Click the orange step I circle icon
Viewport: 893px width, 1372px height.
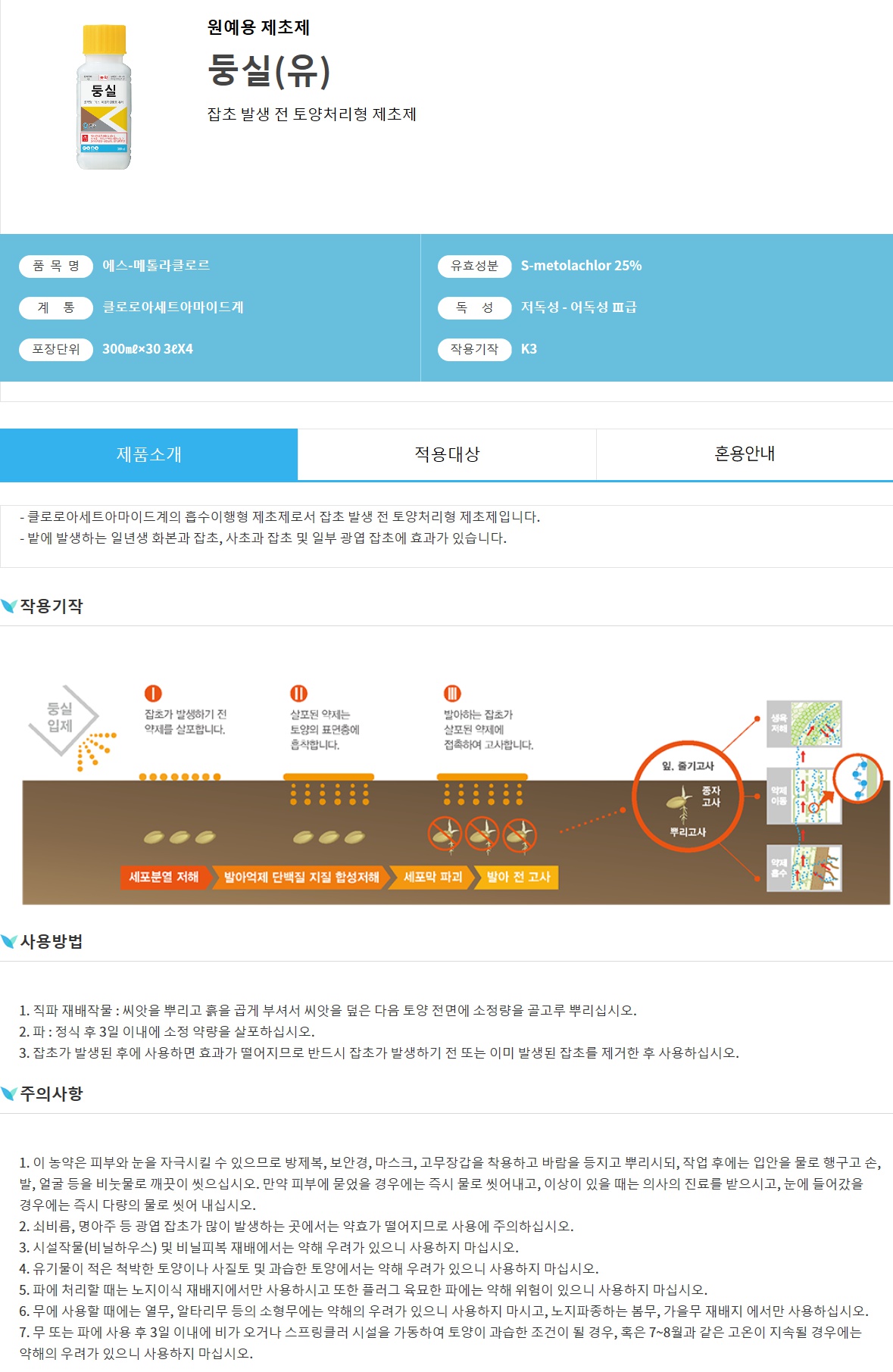coord(153,694)
